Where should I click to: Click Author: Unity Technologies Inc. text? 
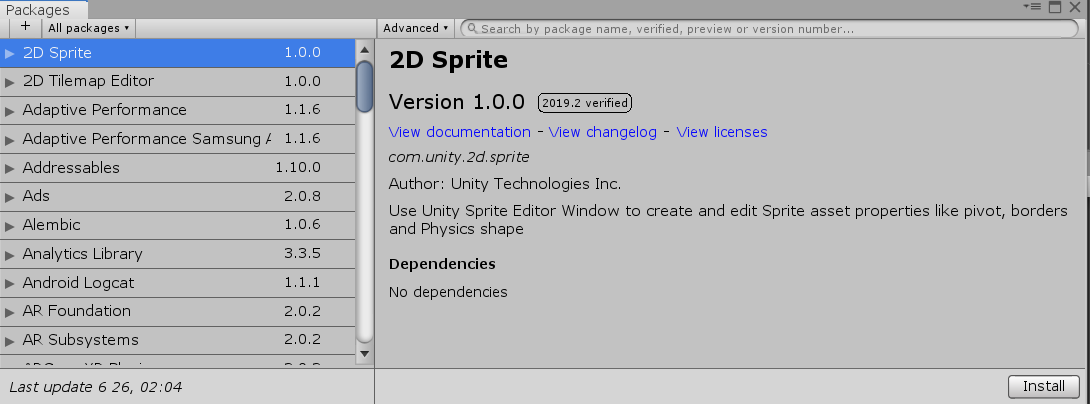505,184
